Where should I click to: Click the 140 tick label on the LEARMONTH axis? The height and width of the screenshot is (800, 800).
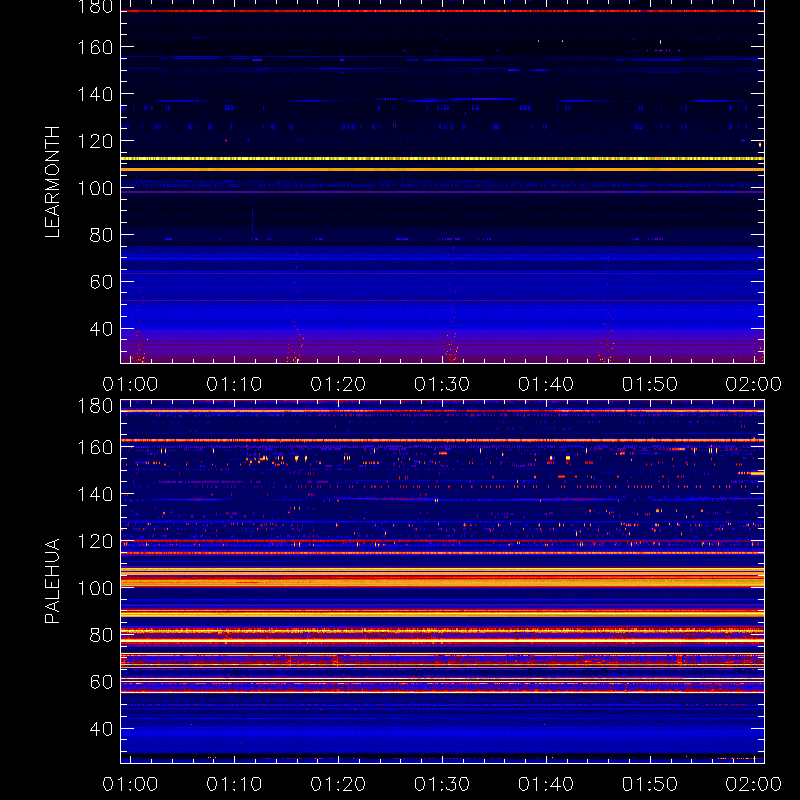[95, 94]
